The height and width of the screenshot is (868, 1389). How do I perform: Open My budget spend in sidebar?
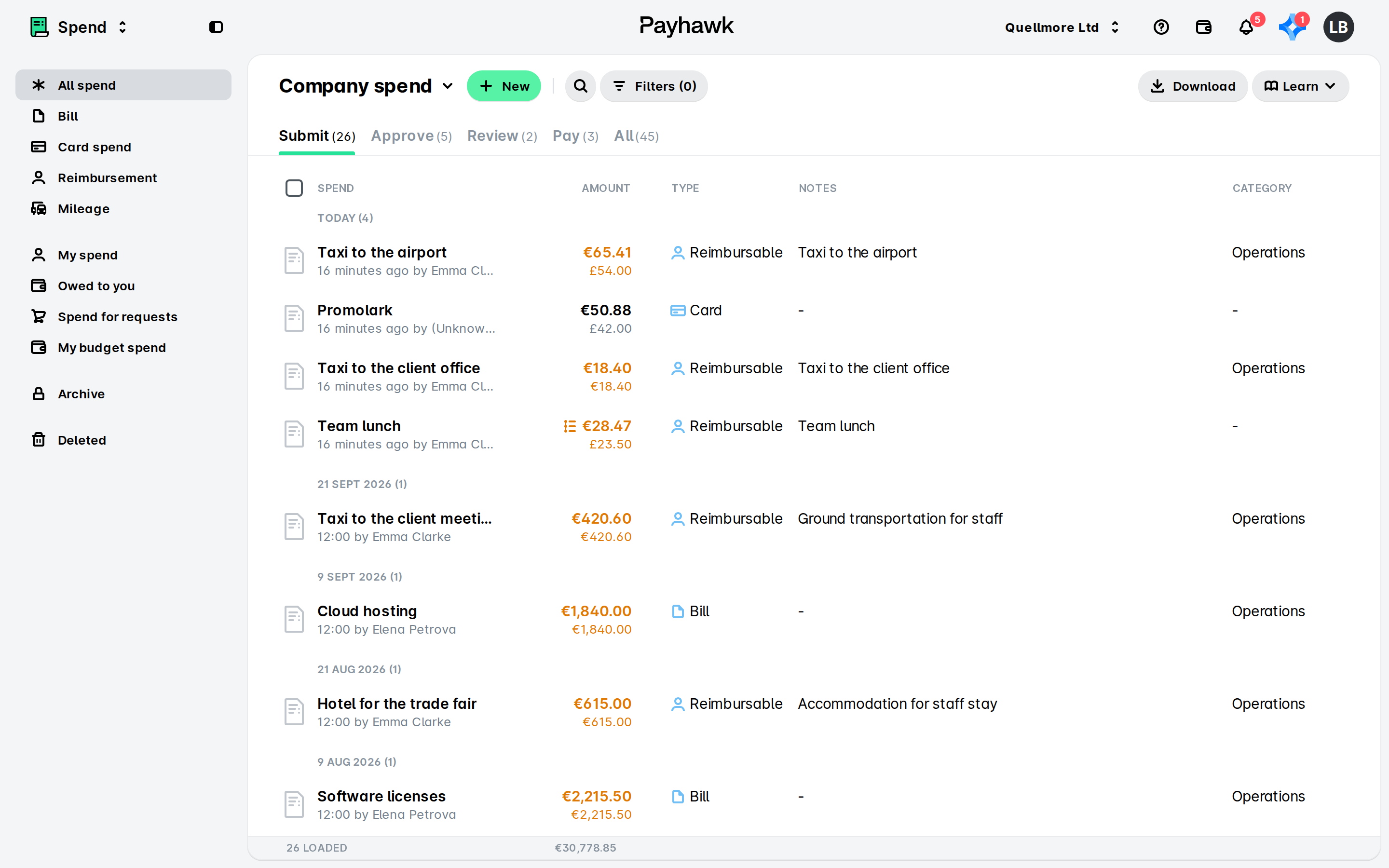[123, 347]
